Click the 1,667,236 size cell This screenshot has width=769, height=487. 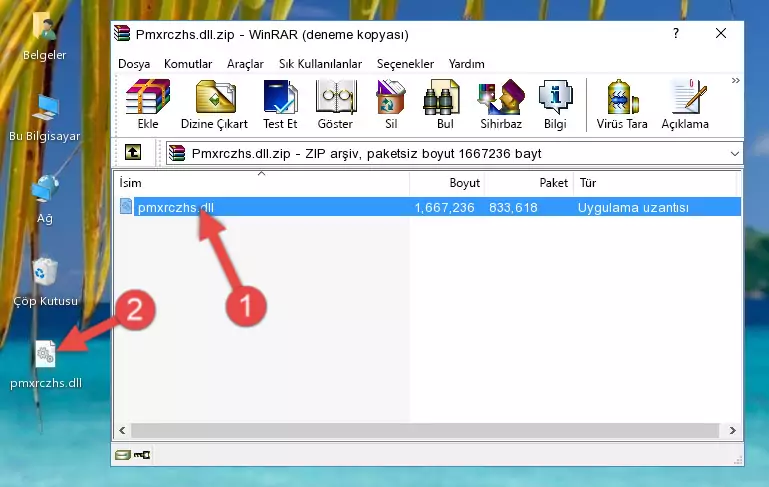[444, 207]
